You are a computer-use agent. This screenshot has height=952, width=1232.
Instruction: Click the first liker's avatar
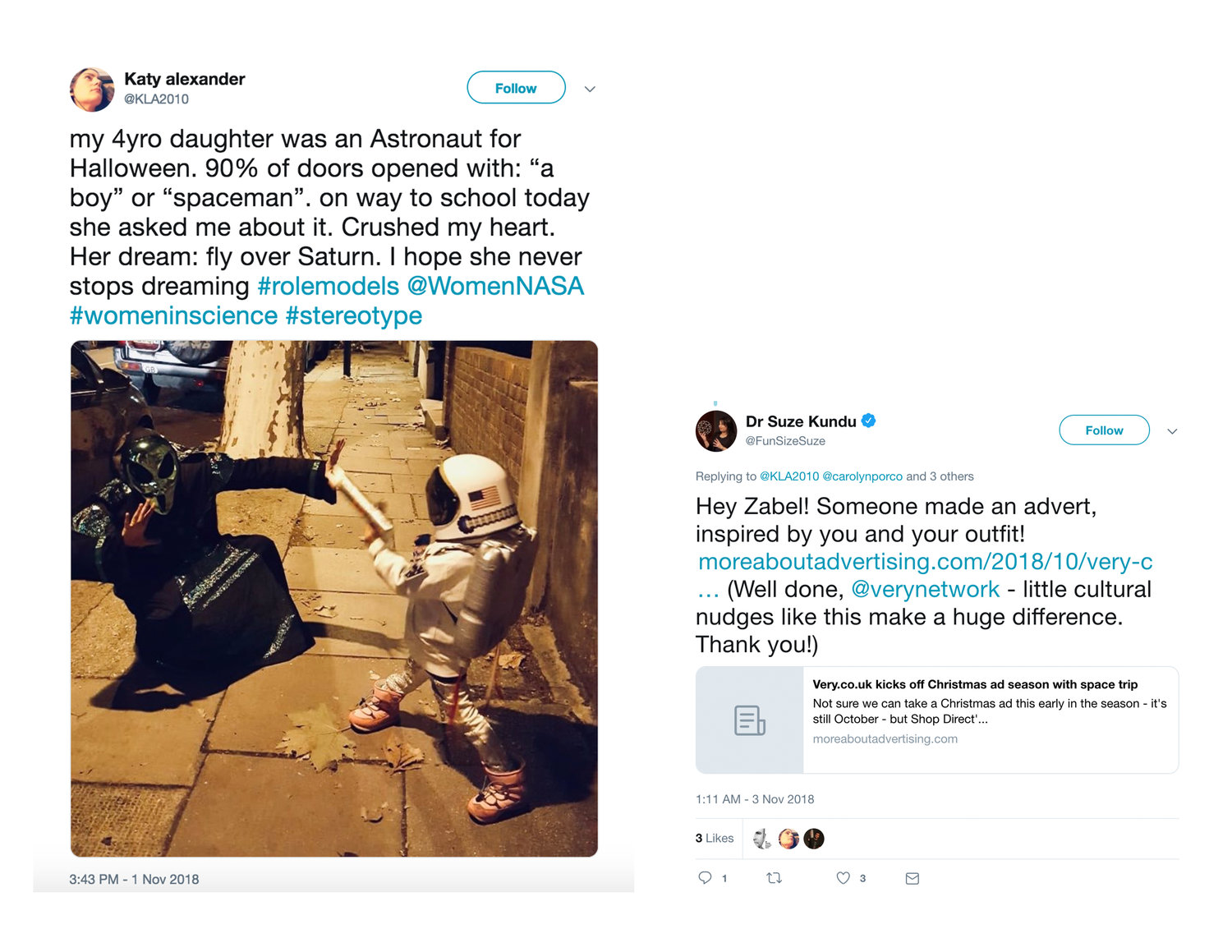pyautogui.click(x=763, y=839)
